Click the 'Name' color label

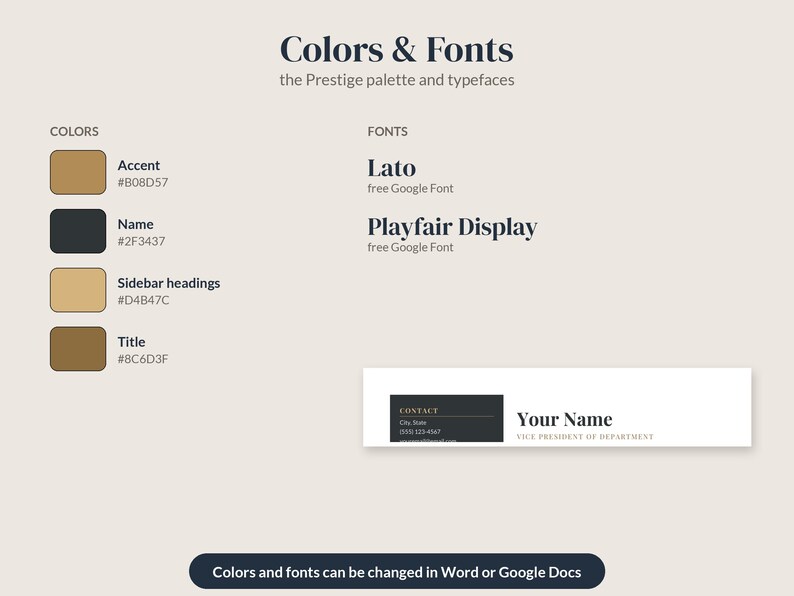pos(136,224)
